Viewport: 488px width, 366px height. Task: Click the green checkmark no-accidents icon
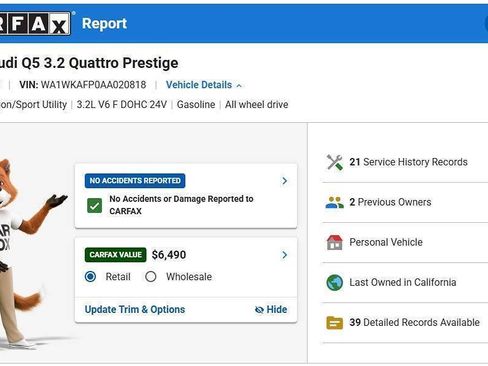pos(94,205)
